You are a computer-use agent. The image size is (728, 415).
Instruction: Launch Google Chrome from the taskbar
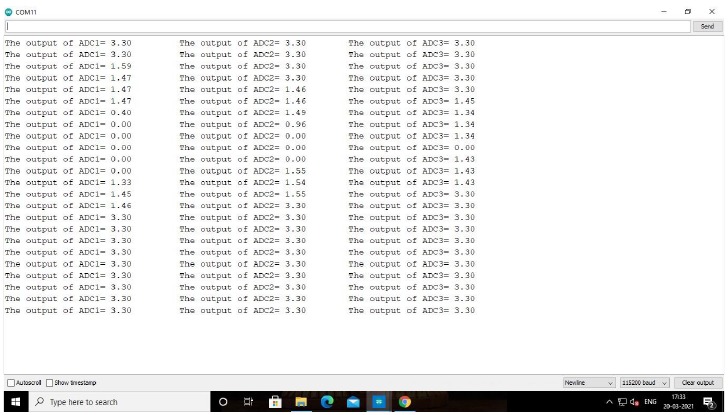click(x=405, y=402)
